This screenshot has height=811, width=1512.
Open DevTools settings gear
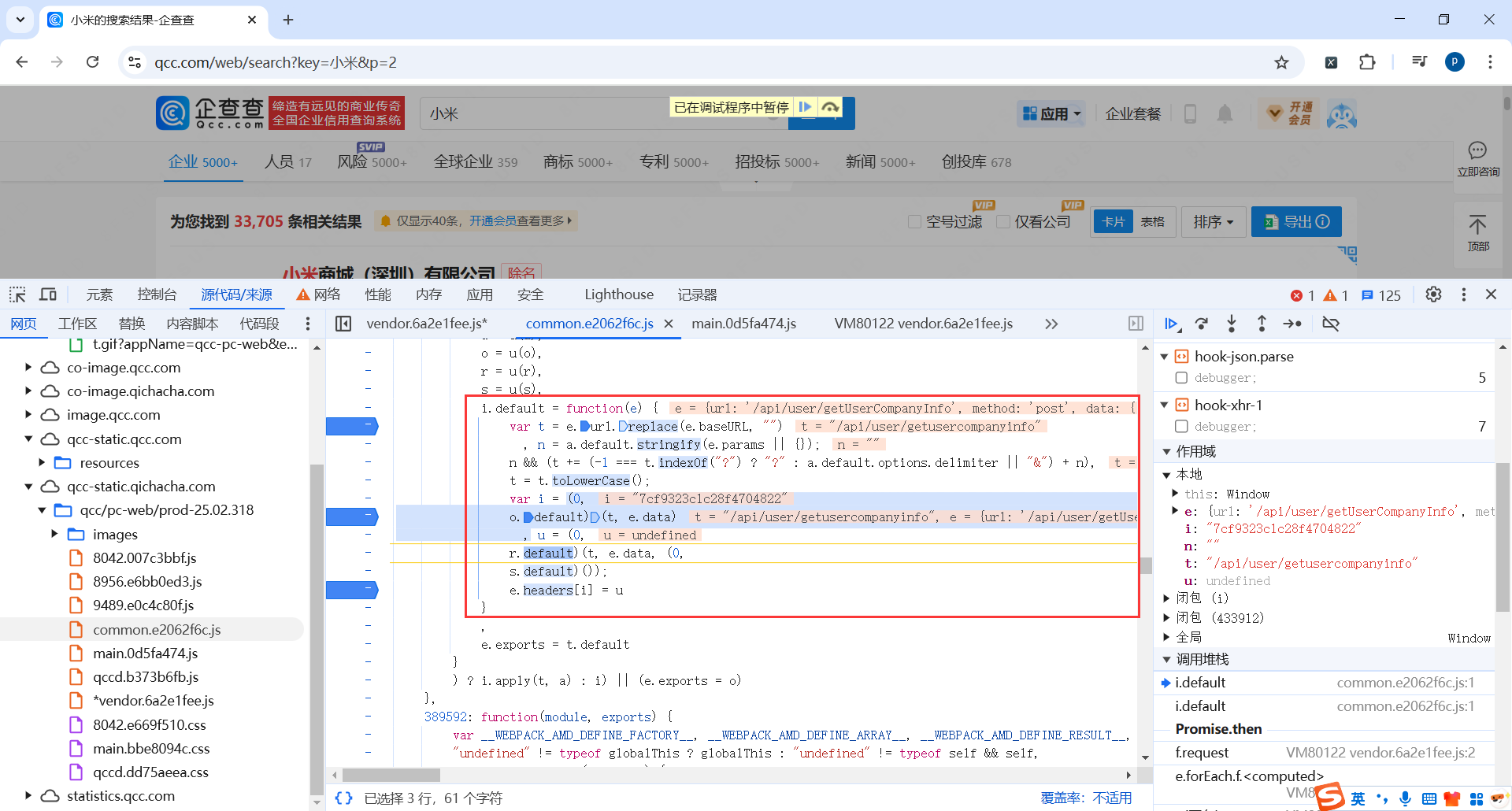coord(1433,294)
